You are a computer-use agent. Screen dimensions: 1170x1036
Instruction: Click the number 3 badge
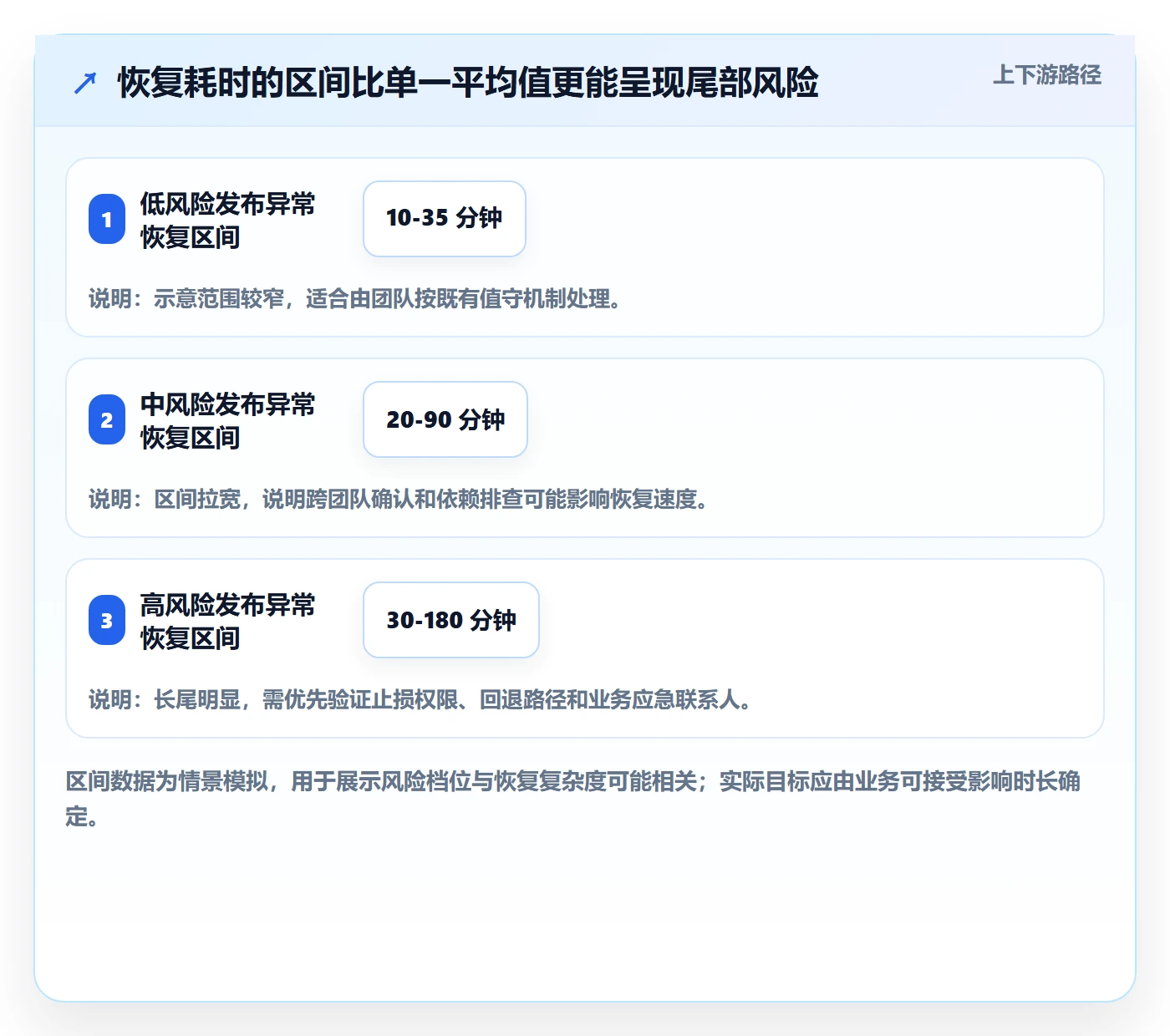click(x=107, y=620)
